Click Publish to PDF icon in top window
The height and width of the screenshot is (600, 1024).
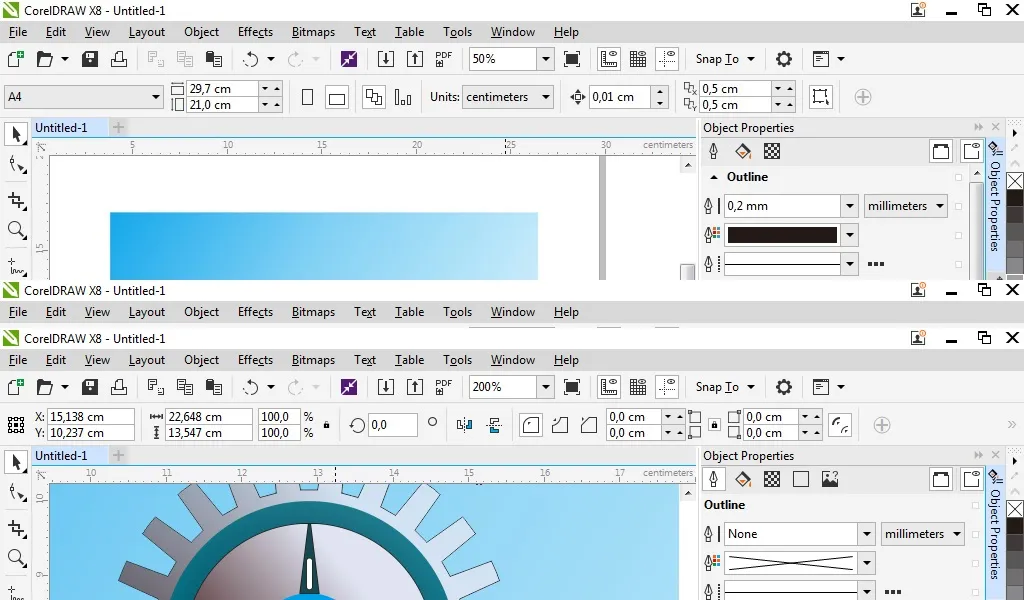443,59
